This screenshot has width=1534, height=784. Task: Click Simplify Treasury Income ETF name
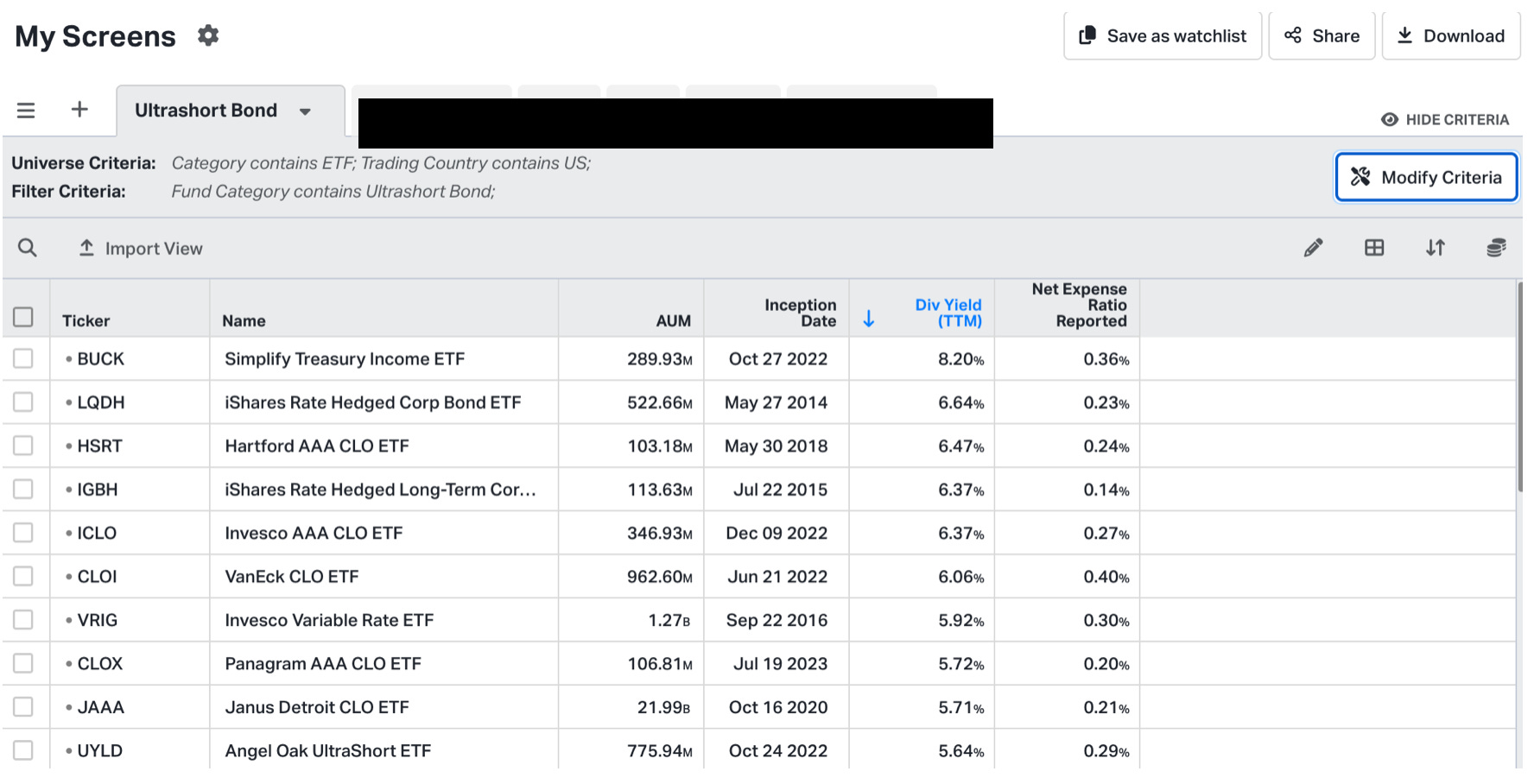345,358
